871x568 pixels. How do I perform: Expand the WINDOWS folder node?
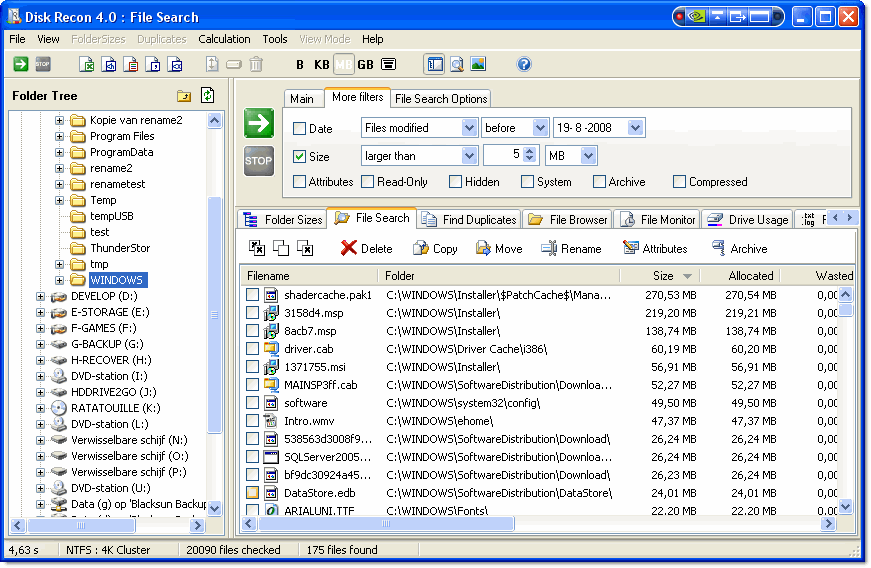[x=59, y=280]
